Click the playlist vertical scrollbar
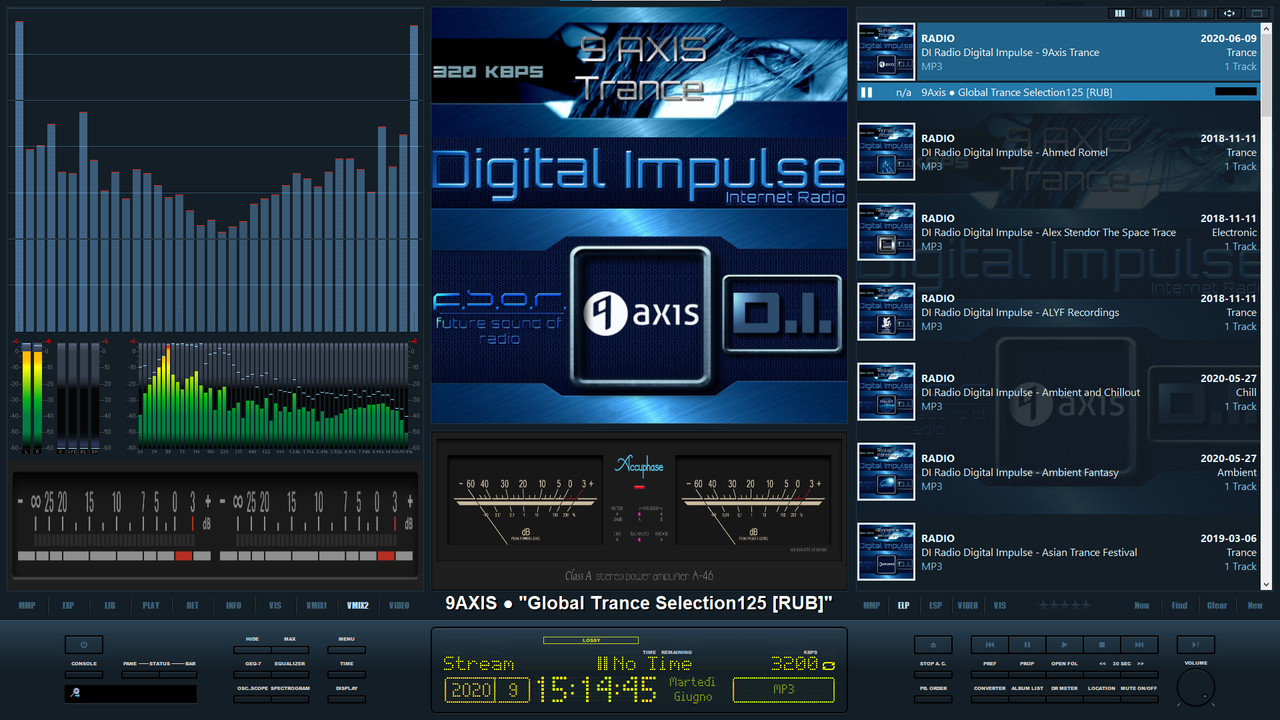1280x720 pixels. click(x=1268, y=305)
